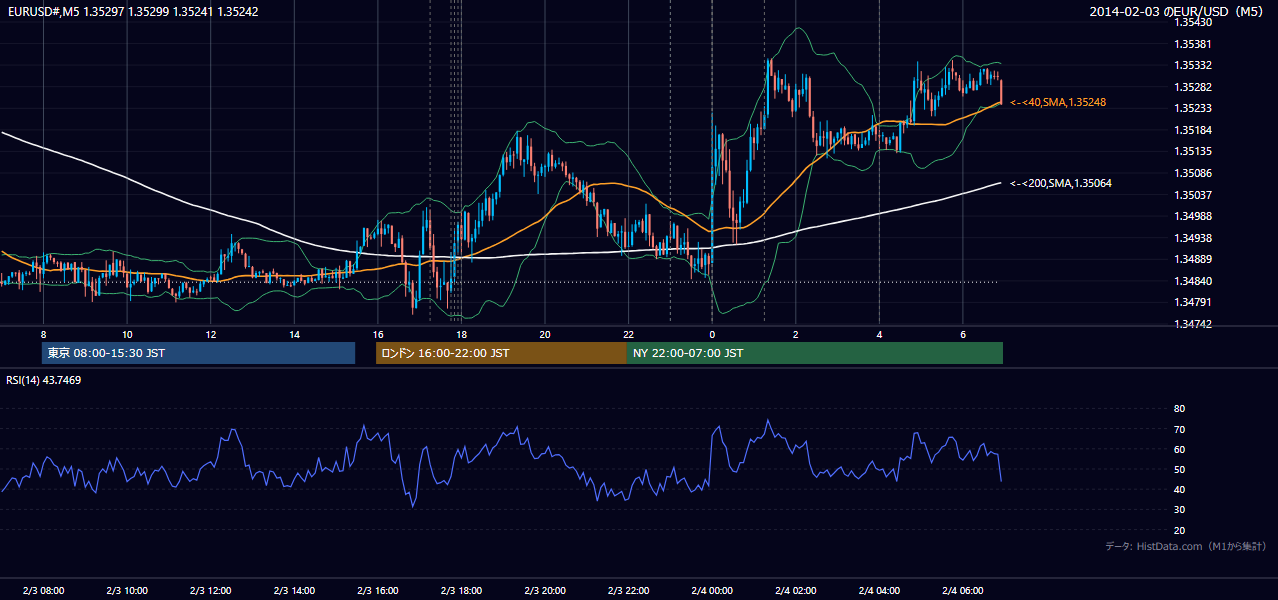Click price axis value 1.34742

(x=1193, y=324)
